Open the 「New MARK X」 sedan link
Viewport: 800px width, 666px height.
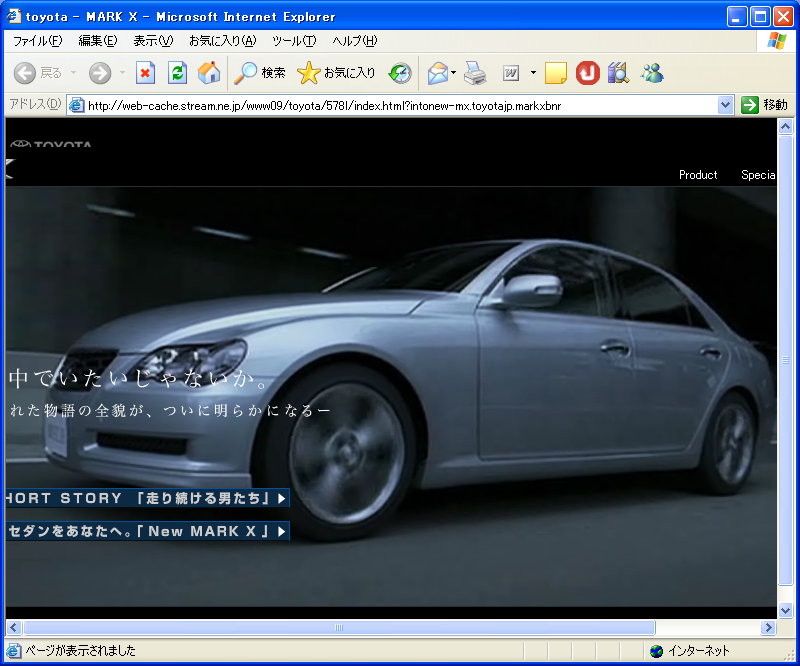(x=146, y=531)
